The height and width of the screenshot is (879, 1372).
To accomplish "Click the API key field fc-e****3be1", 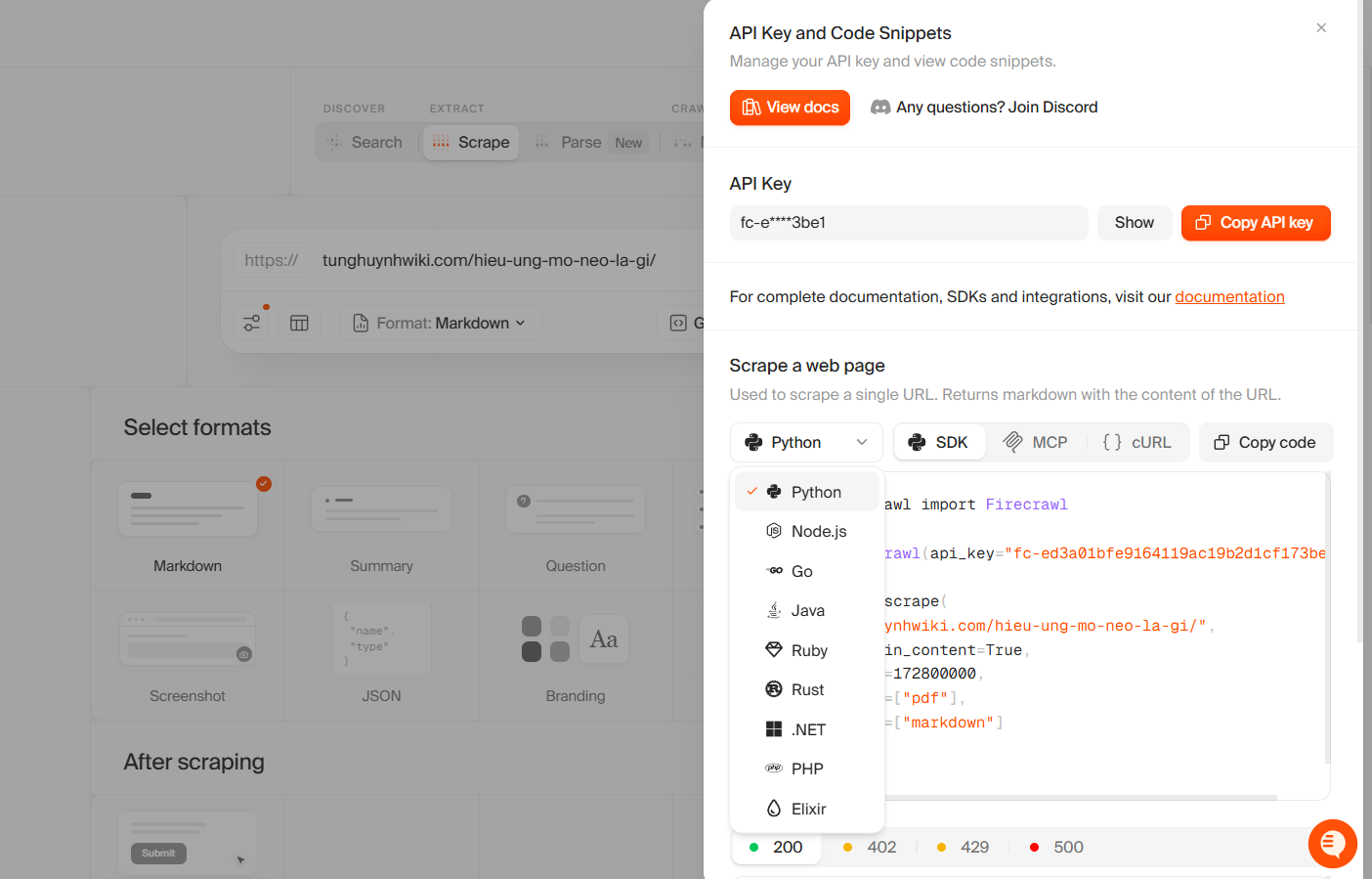I will [909, 223].
